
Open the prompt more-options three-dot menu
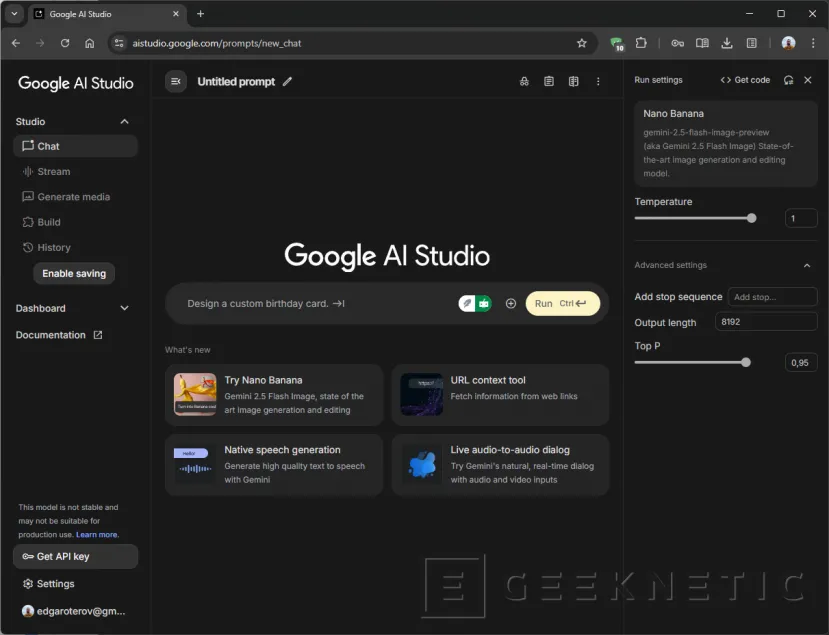pyautogui.click(x=598, y=81)
